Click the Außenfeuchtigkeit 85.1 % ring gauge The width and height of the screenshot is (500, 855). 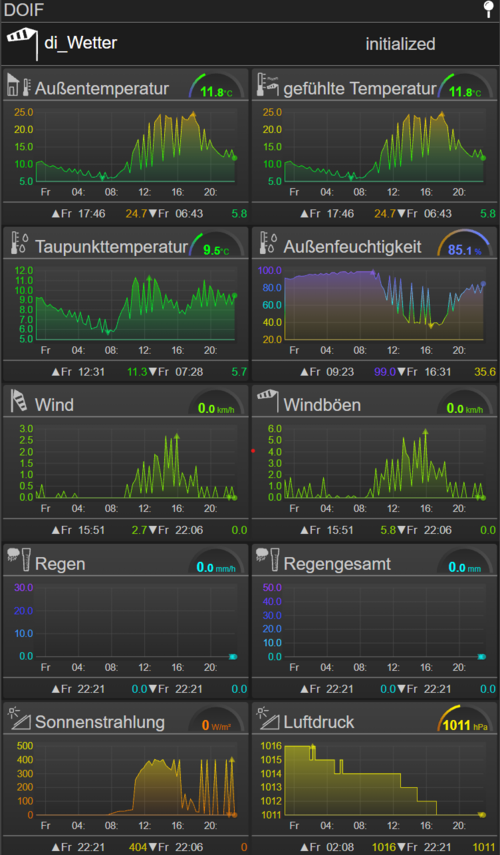point(465,245)
